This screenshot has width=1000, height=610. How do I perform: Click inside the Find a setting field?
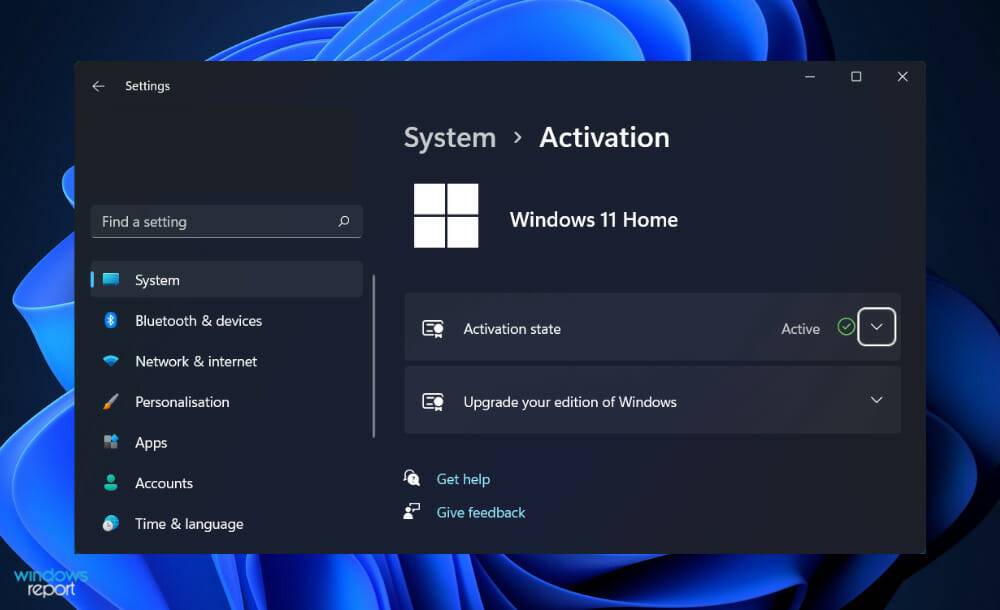(x=200, y=221)
